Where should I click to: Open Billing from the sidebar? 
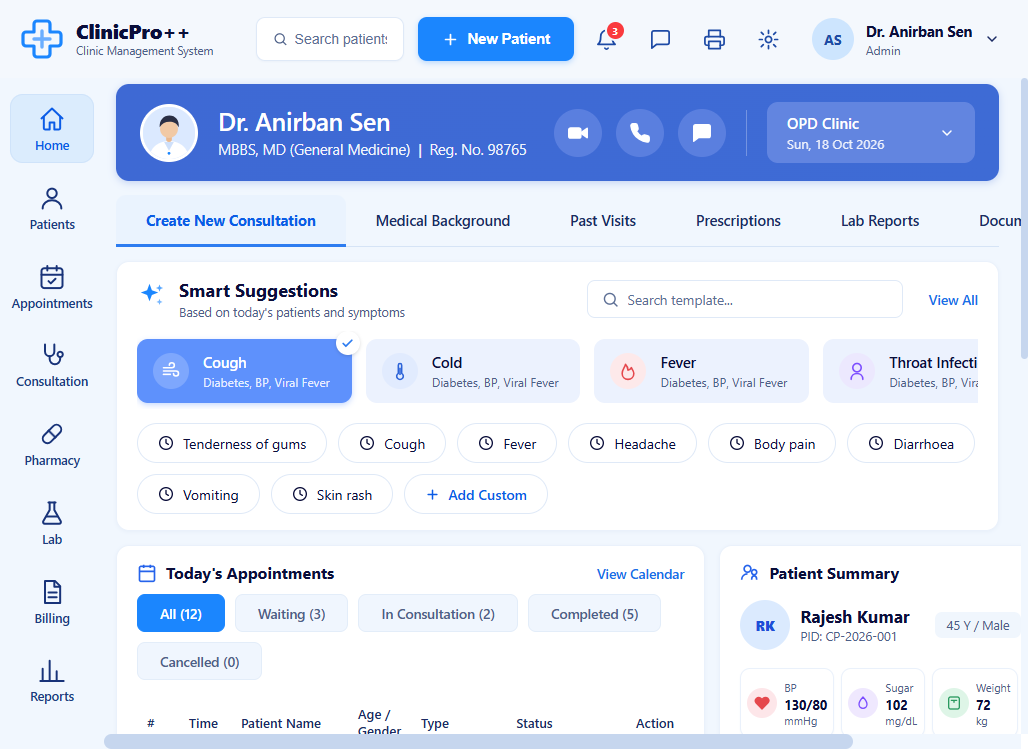pos(52,602)
